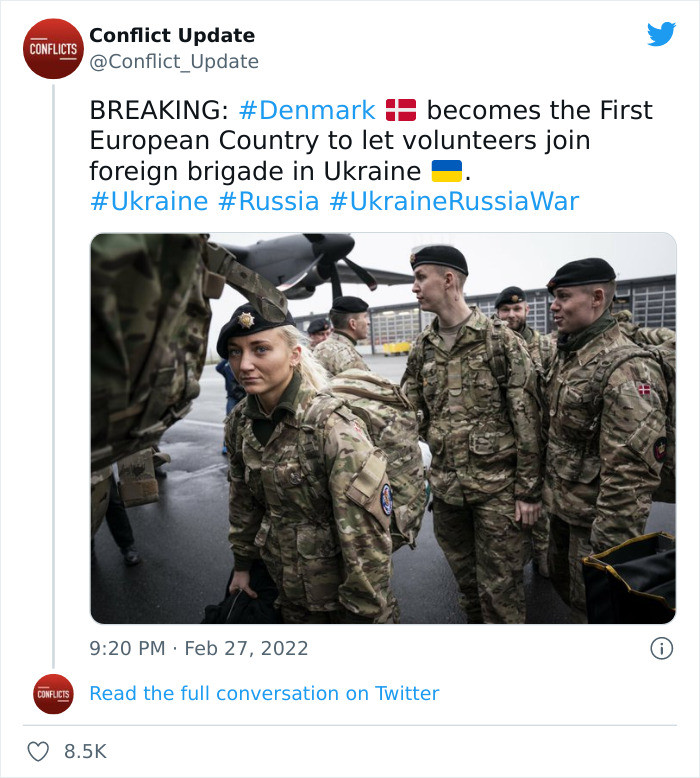Open the soldiers photo in the tweet
Viewport: 700px width, 778px height.
[x=383, y=428]
